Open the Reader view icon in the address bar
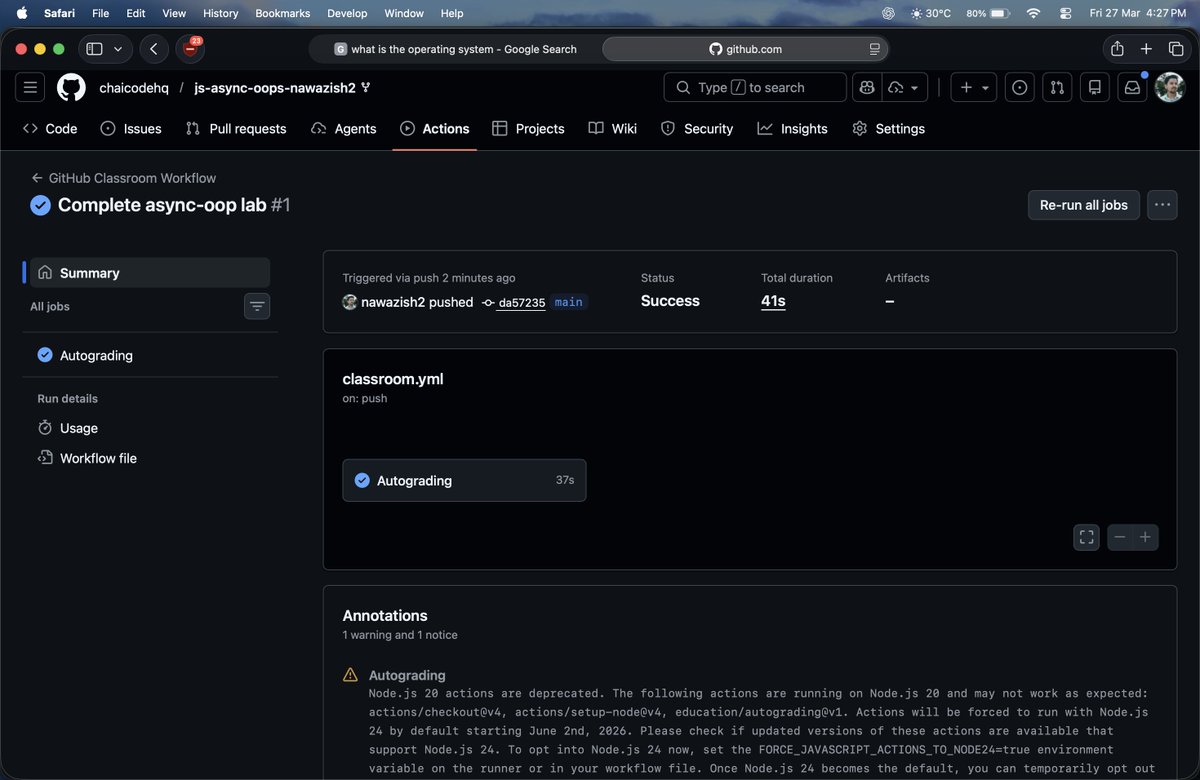The height and width of the screenshot is (780, 1200). click(874, 49)
